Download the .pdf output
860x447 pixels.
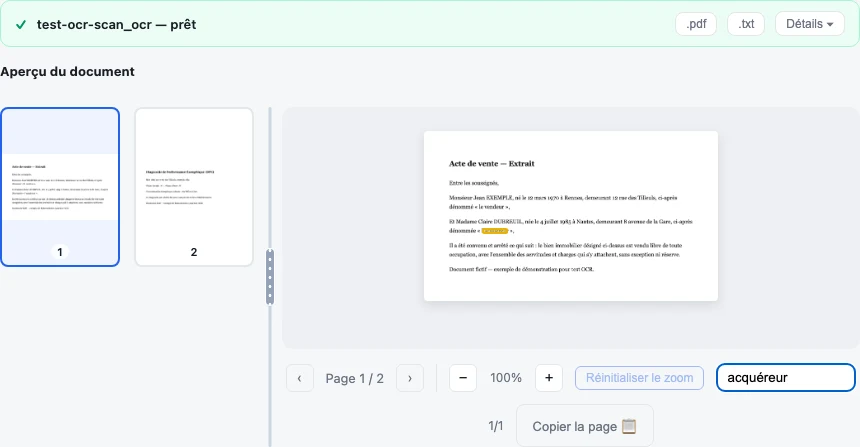coord(696,24)
